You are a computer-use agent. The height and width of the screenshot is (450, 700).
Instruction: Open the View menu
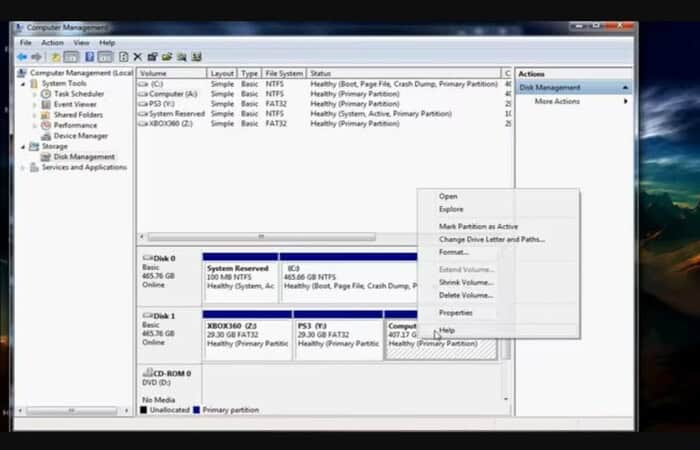[81, 43]
